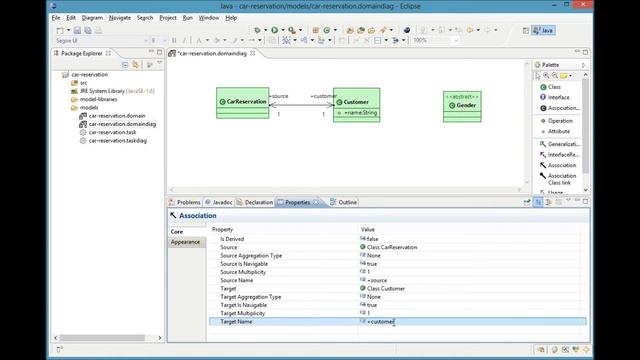Click the CarReservation class in the diagram
The image size is (640, 360).
pos(242,103)
